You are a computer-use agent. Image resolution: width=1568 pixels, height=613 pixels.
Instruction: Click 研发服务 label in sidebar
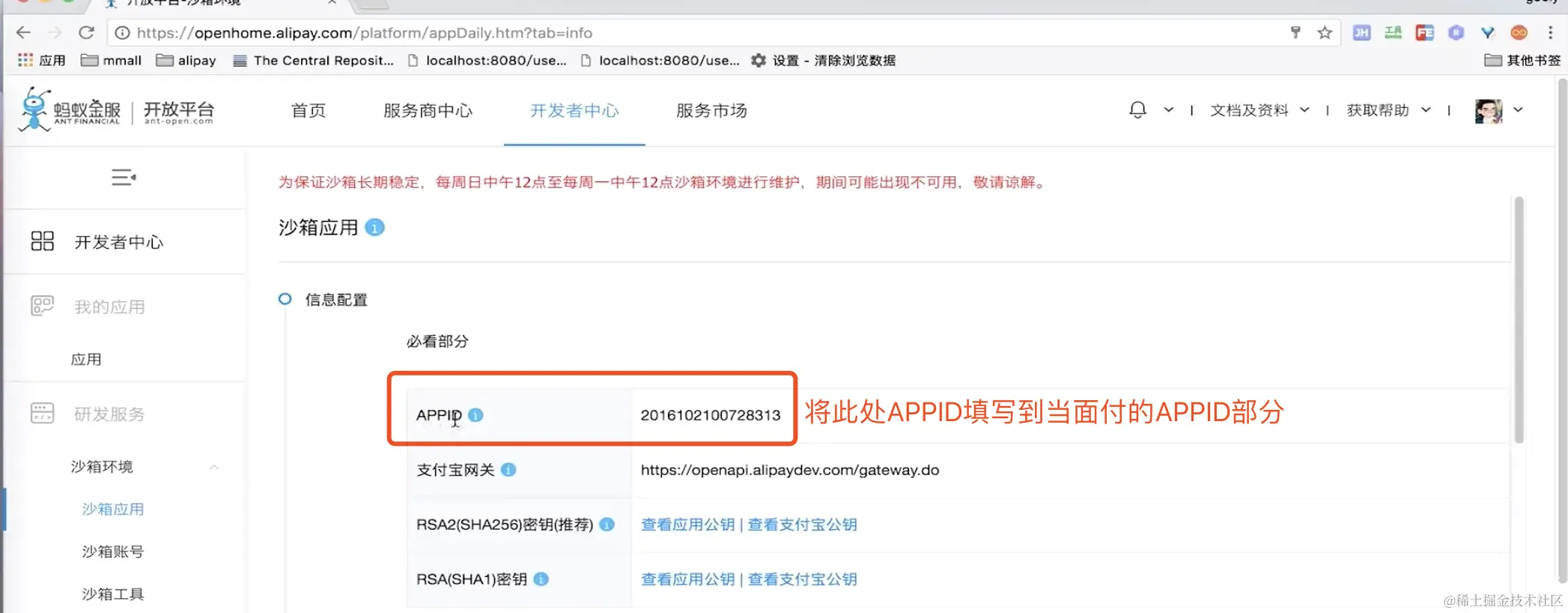109,414
